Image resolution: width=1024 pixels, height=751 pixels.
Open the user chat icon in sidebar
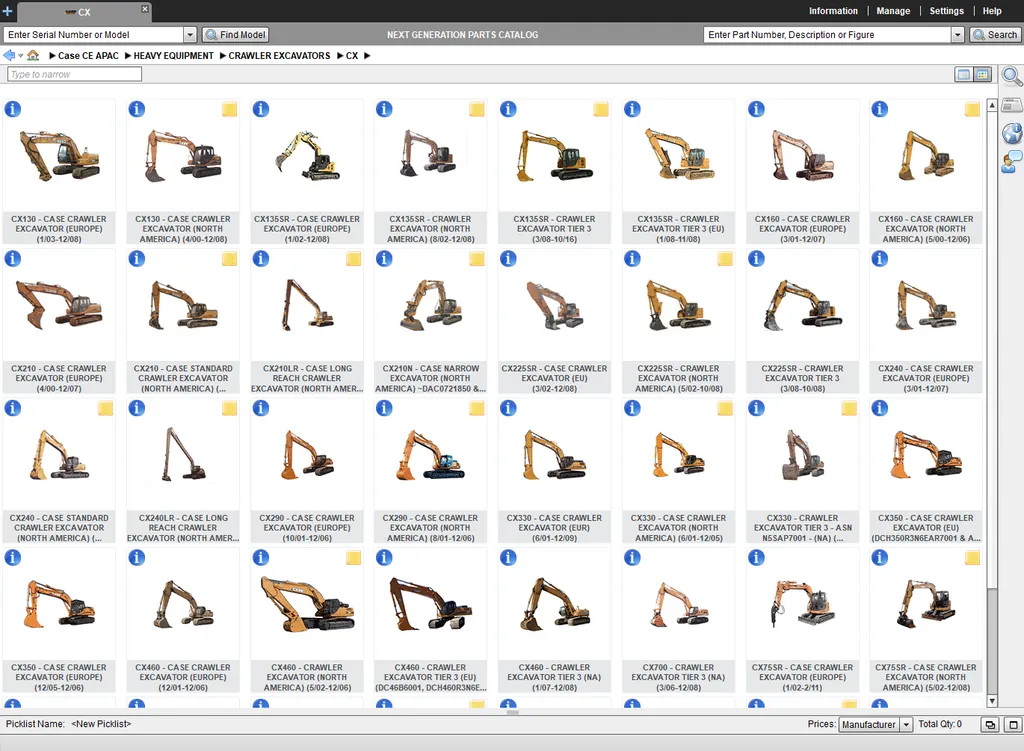1012,161
